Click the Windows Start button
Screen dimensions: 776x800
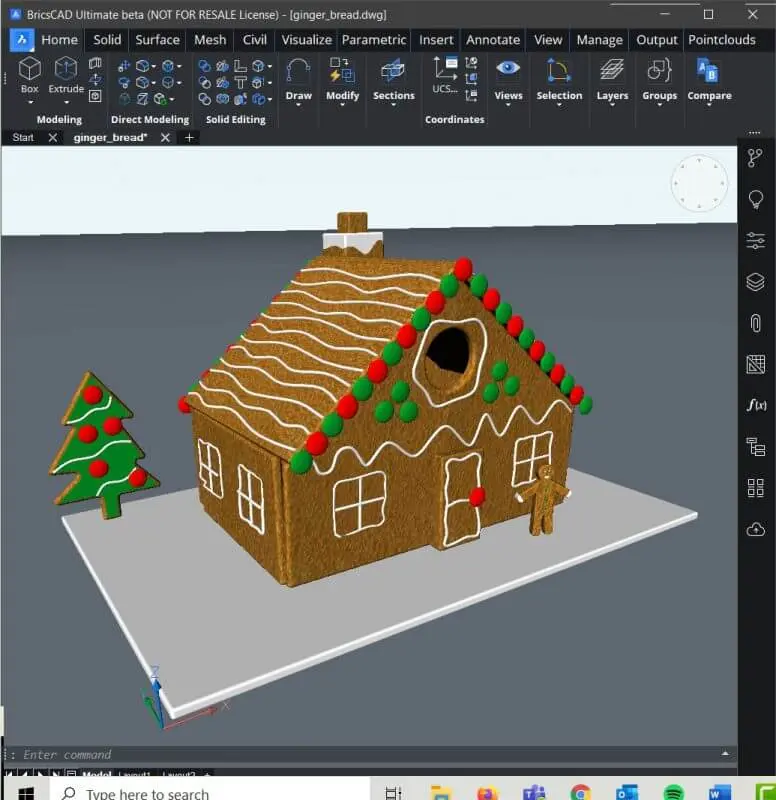click(x=26, y=792)
